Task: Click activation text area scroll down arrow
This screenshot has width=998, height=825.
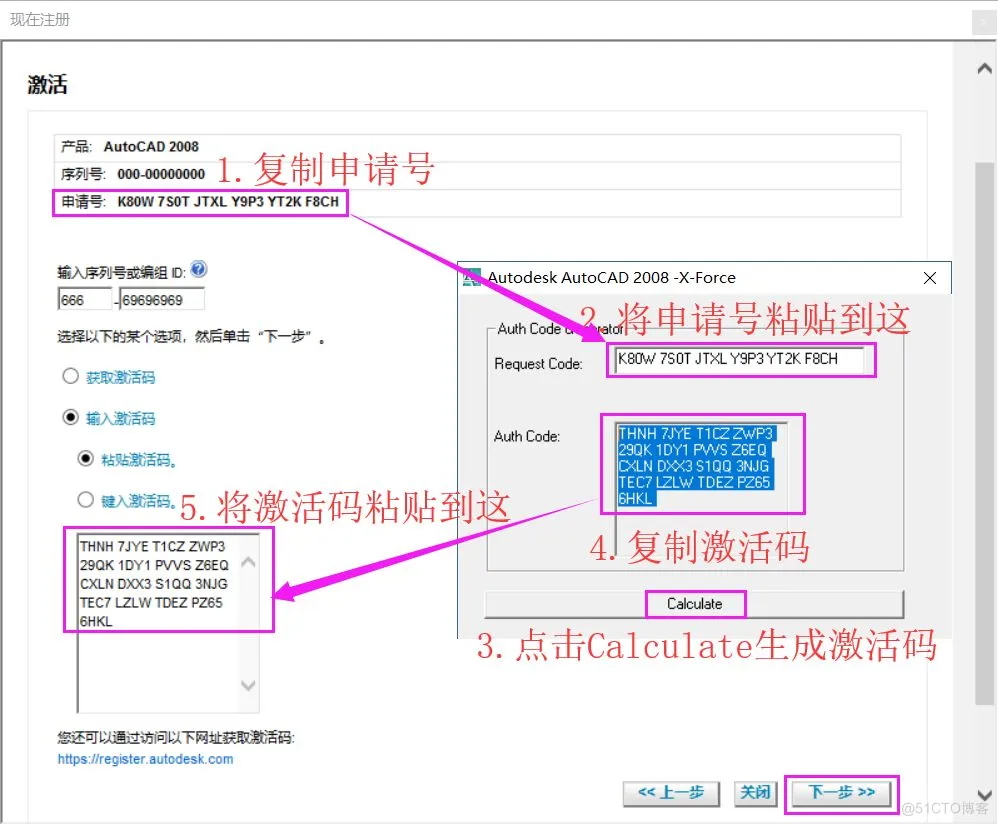Action: pyautogui.click(x=248, y=686)
